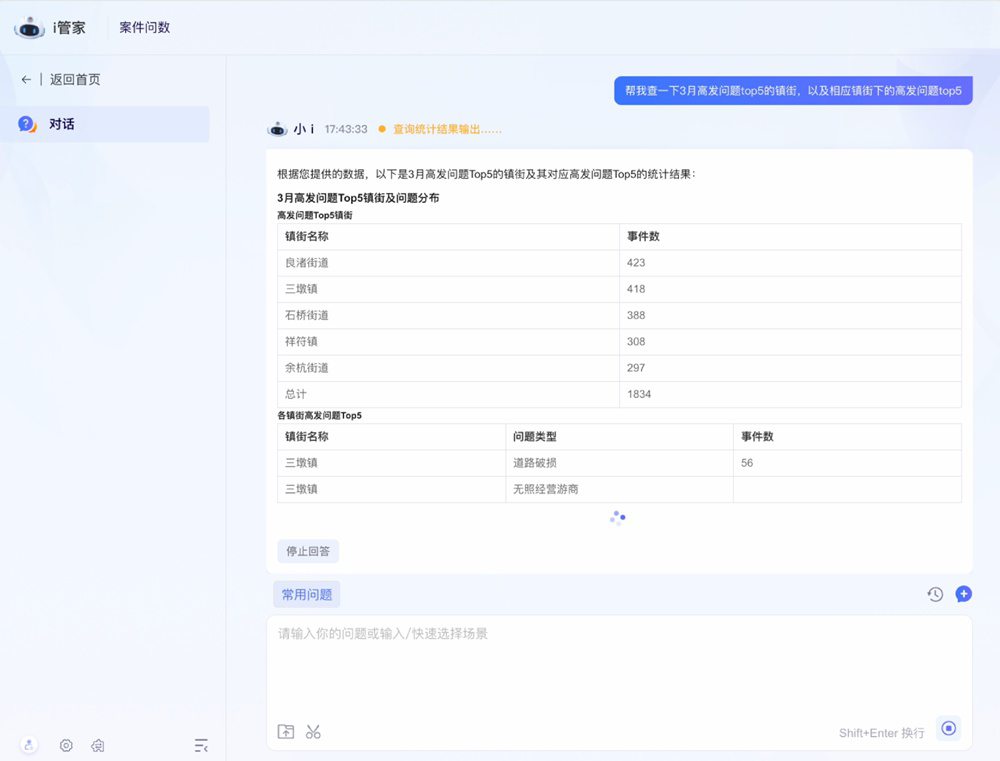Click the 3月高发问题Top5镇街及问题分布 heading

[x=358, y=198]
